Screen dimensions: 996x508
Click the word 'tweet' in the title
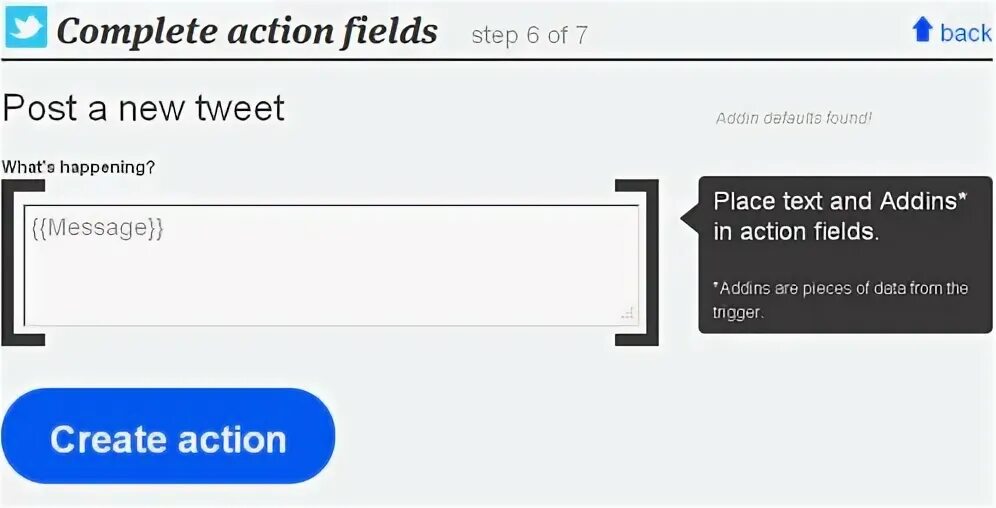[x=239, y=108]
